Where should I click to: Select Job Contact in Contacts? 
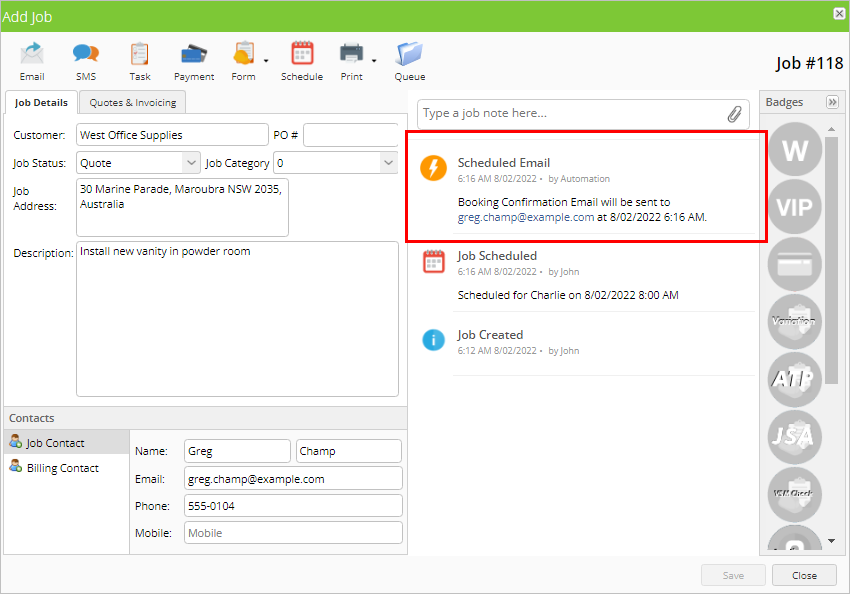pyautogui.click(x=66, y=443)
